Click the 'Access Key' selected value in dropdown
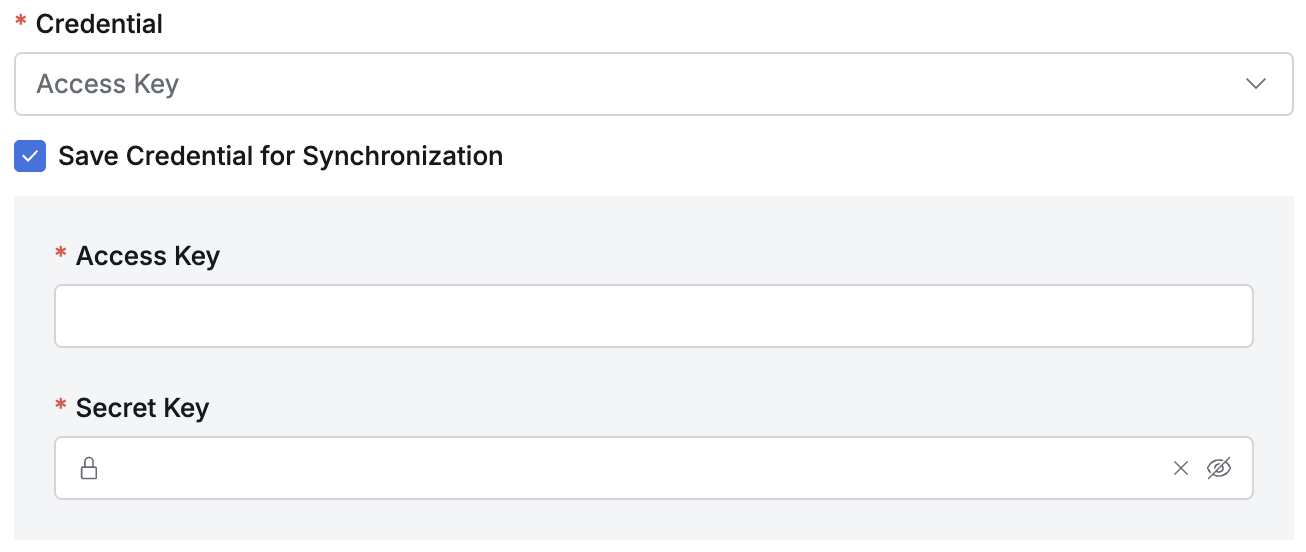1306x552 pixels. pyautogui.click(x=108, y=84)
